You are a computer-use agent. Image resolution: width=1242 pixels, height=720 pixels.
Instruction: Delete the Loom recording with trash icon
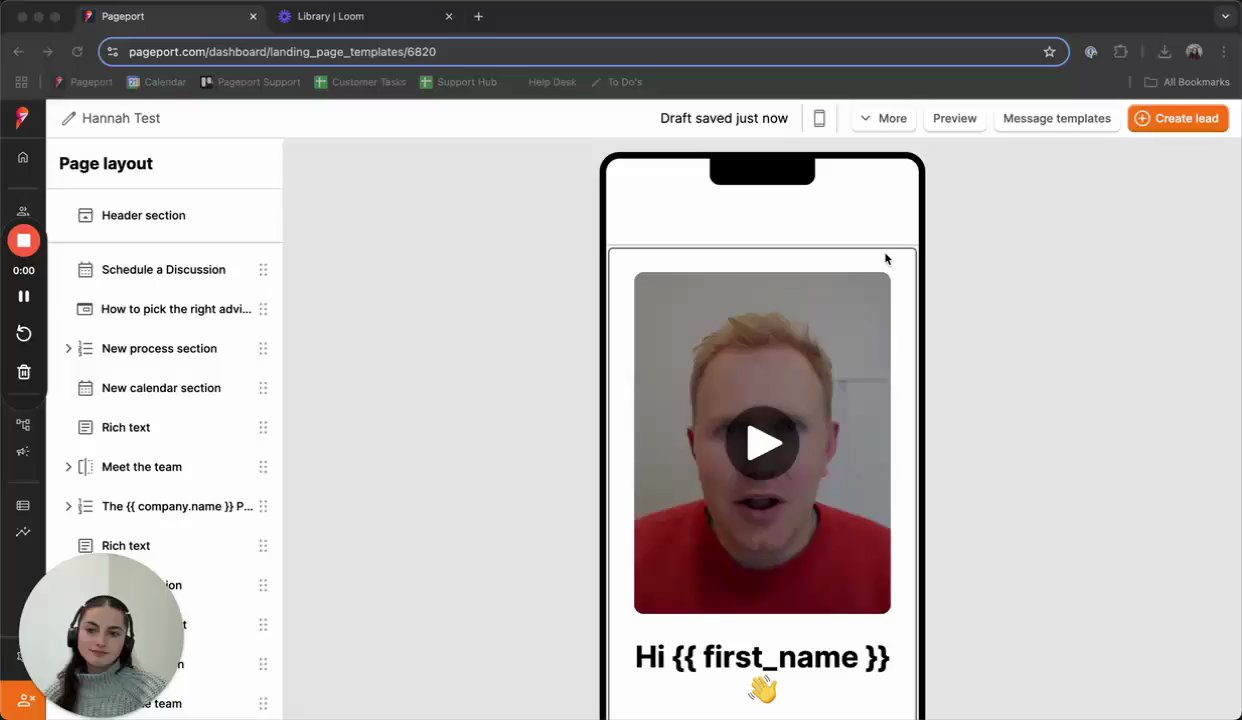click(24, 372)
